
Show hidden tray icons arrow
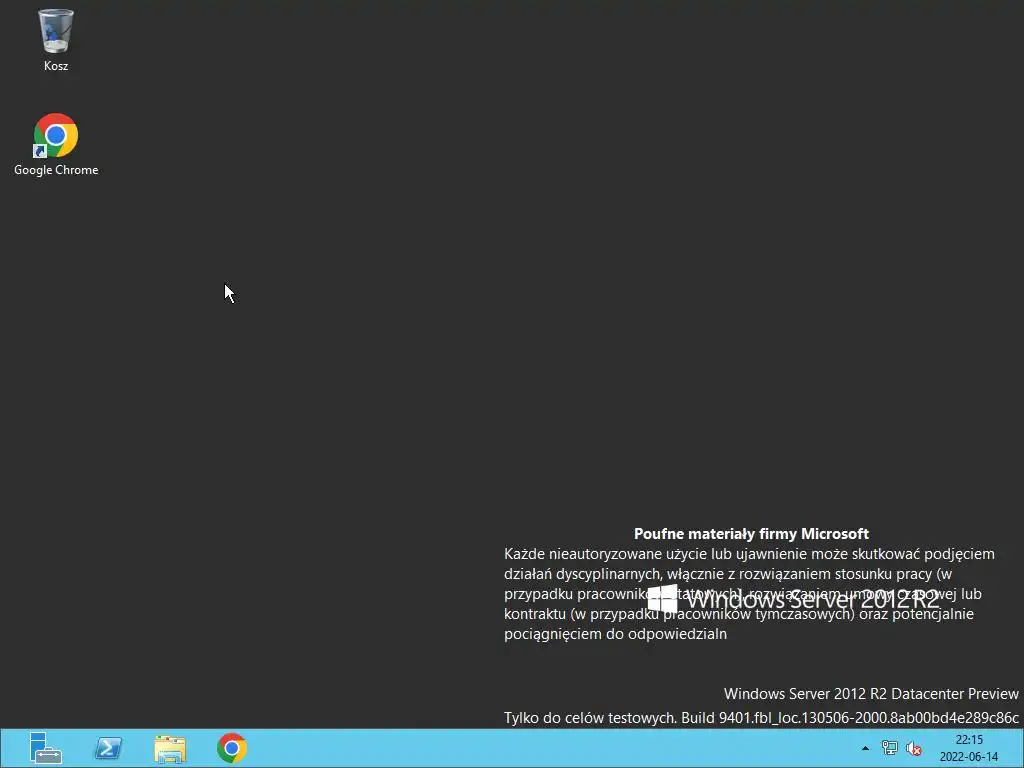(x=865, y=748)
